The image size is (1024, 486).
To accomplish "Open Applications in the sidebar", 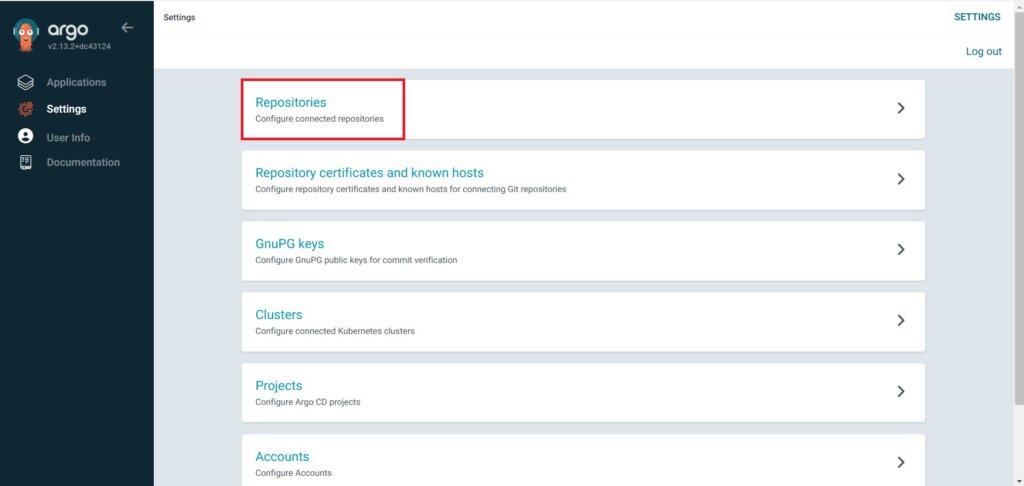I will point(76,82).
